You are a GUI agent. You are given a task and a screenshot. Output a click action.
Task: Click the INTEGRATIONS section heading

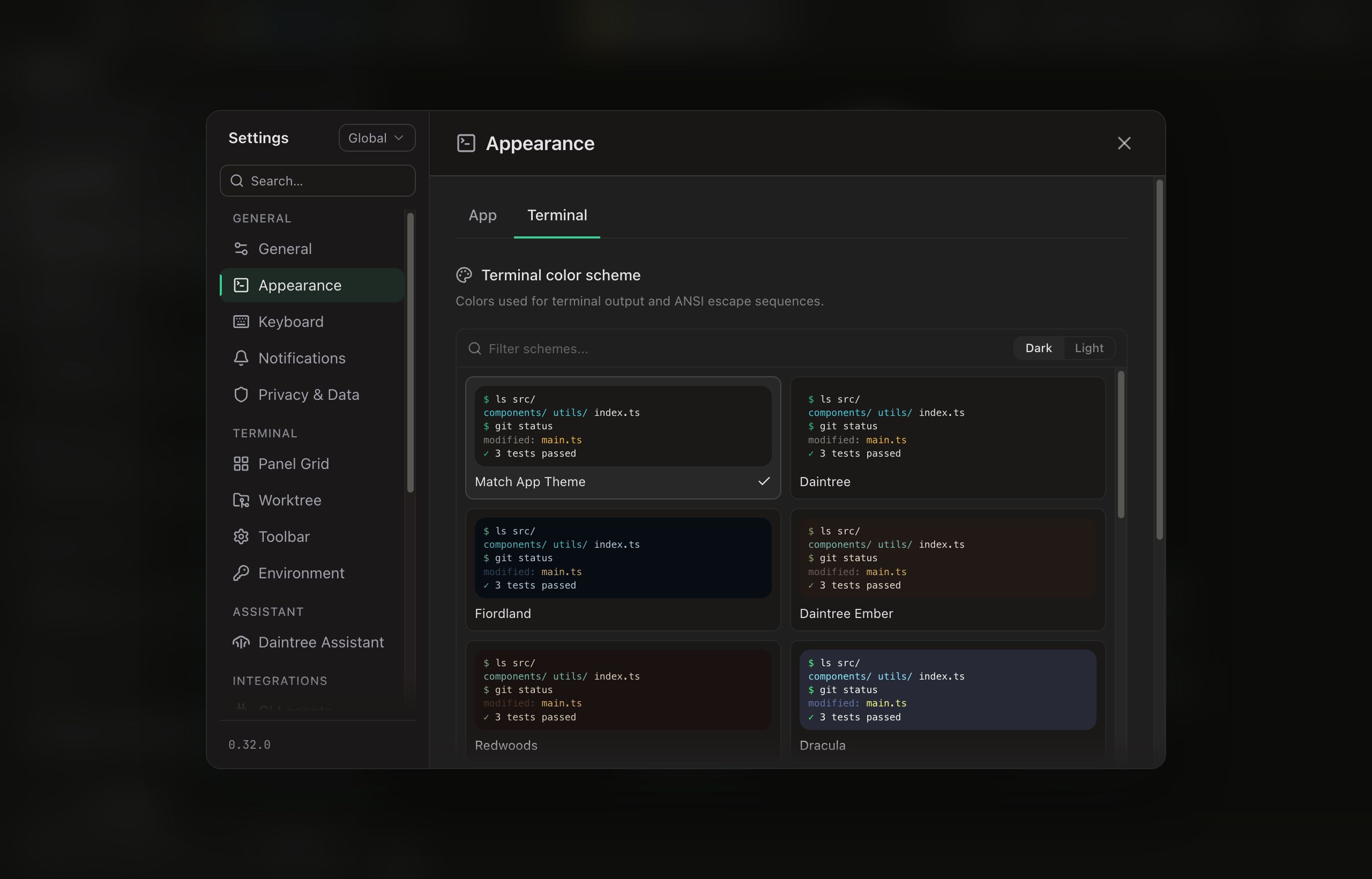pyautogui.click(x=280, y=681)
